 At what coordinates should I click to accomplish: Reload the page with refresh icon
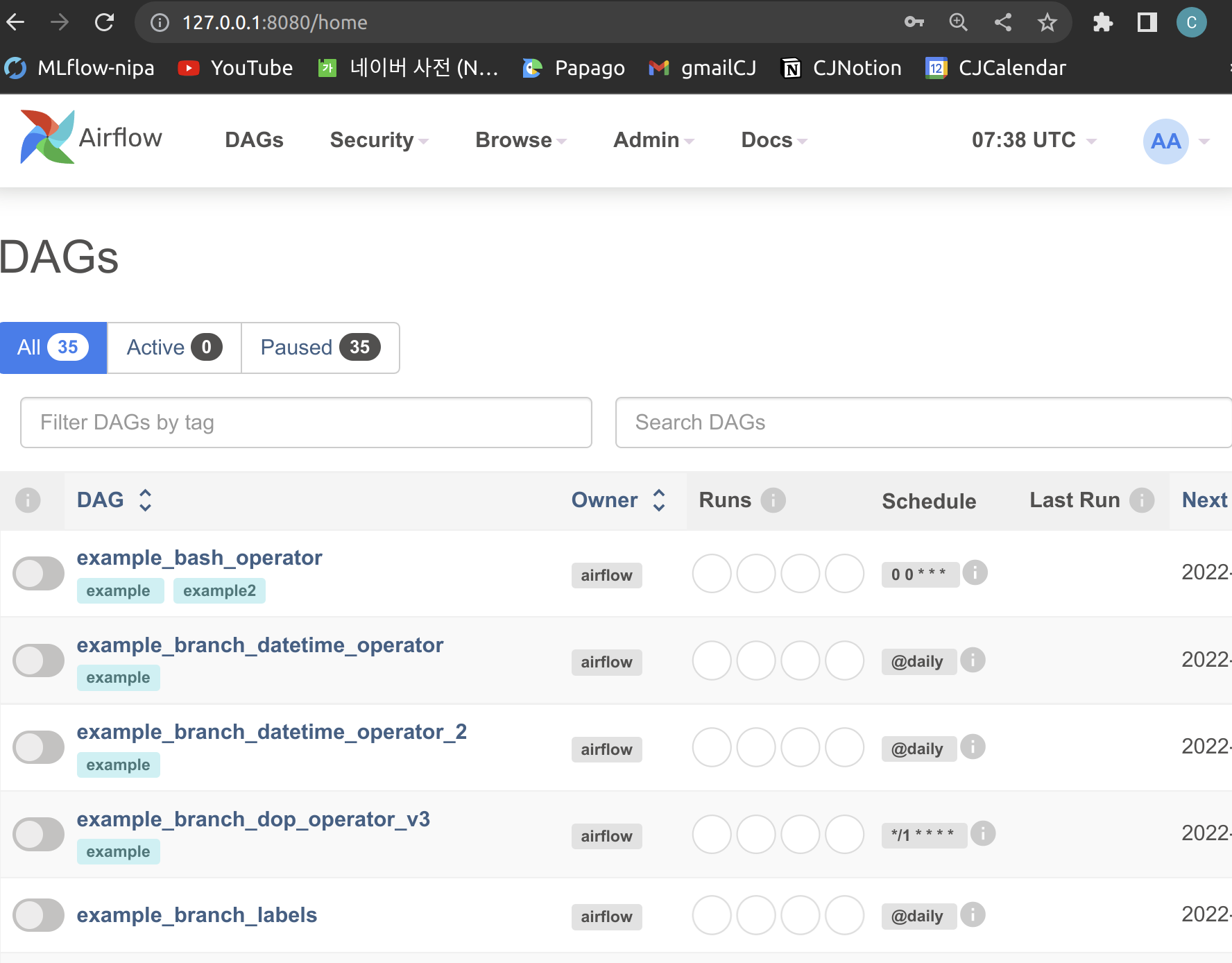tap(104, 22)
